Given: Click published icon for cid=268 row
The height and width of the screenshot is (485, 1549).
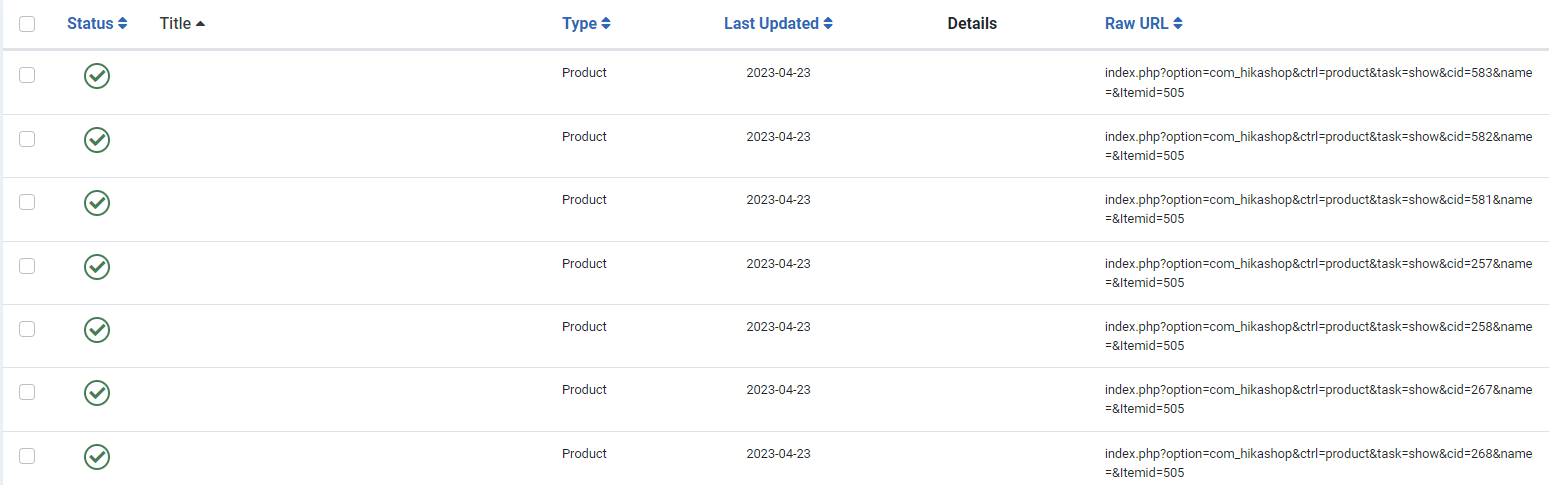Looking at the screenshot, I should [x=97, y=457].
